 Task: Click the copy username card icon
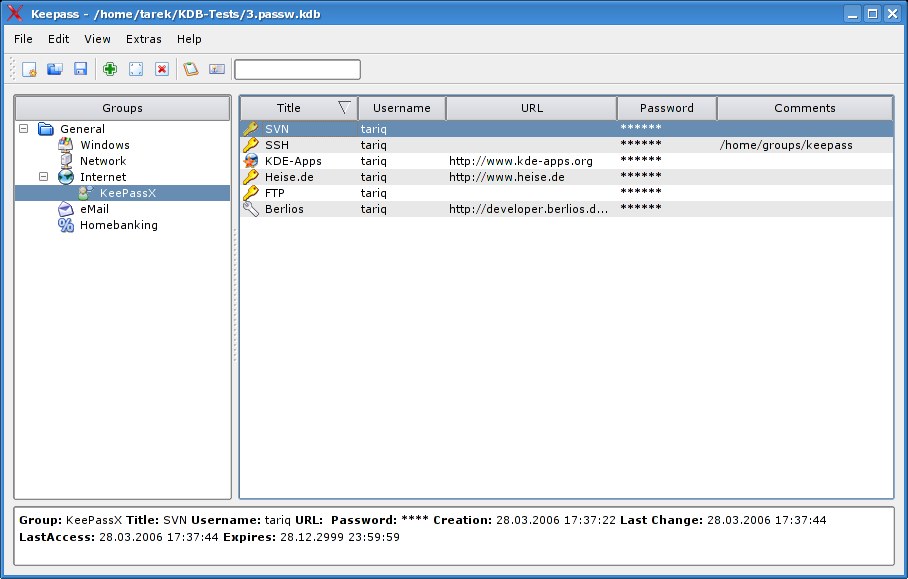click(217, 69)
